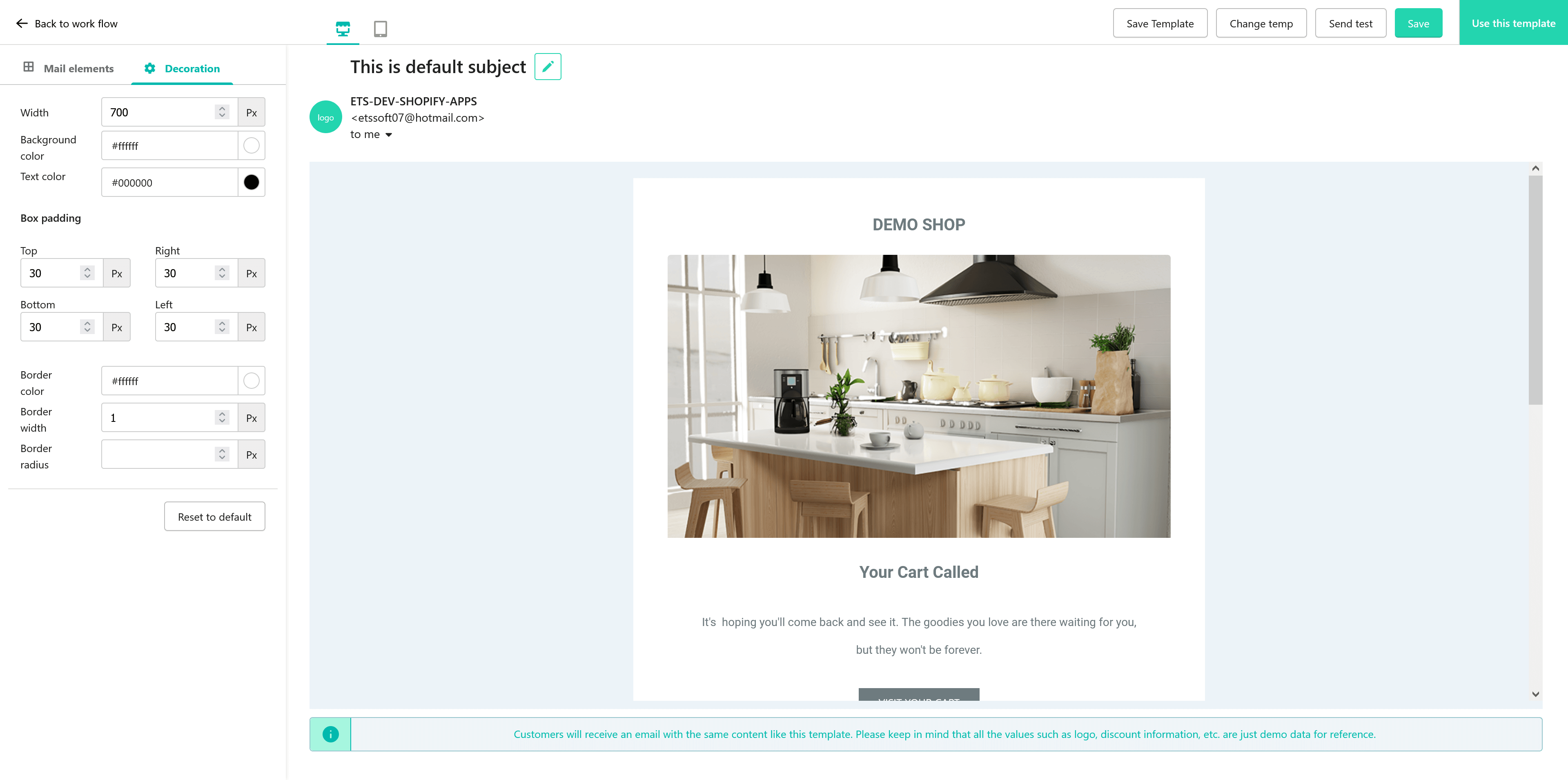The width and height of the screenshot is (1568, 780).
Task: Click the Top padding stepper arrows
Action: point(88,273)
